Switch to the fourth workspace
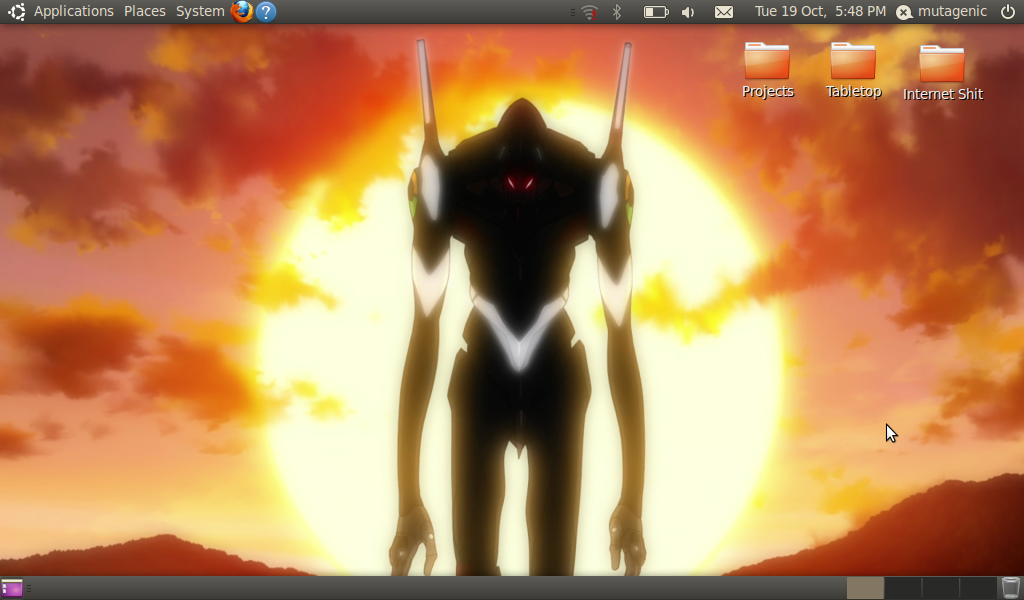Viewport: 1024px width, 600px height. click(x=977, y=588)
